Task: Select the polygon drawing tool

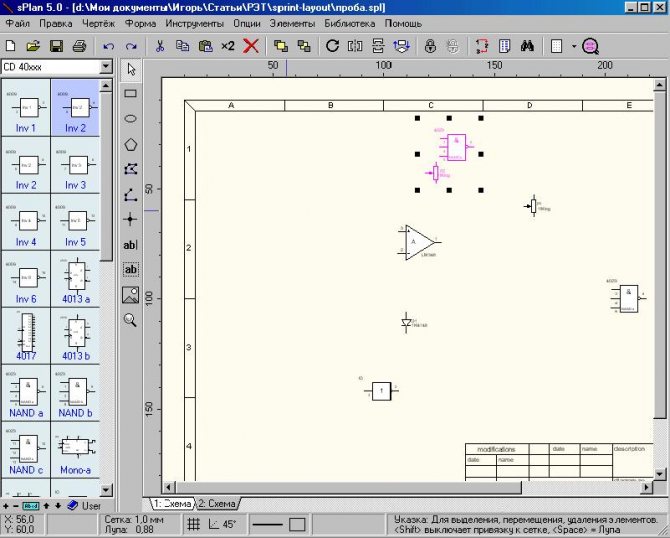Action: [130, 144]
